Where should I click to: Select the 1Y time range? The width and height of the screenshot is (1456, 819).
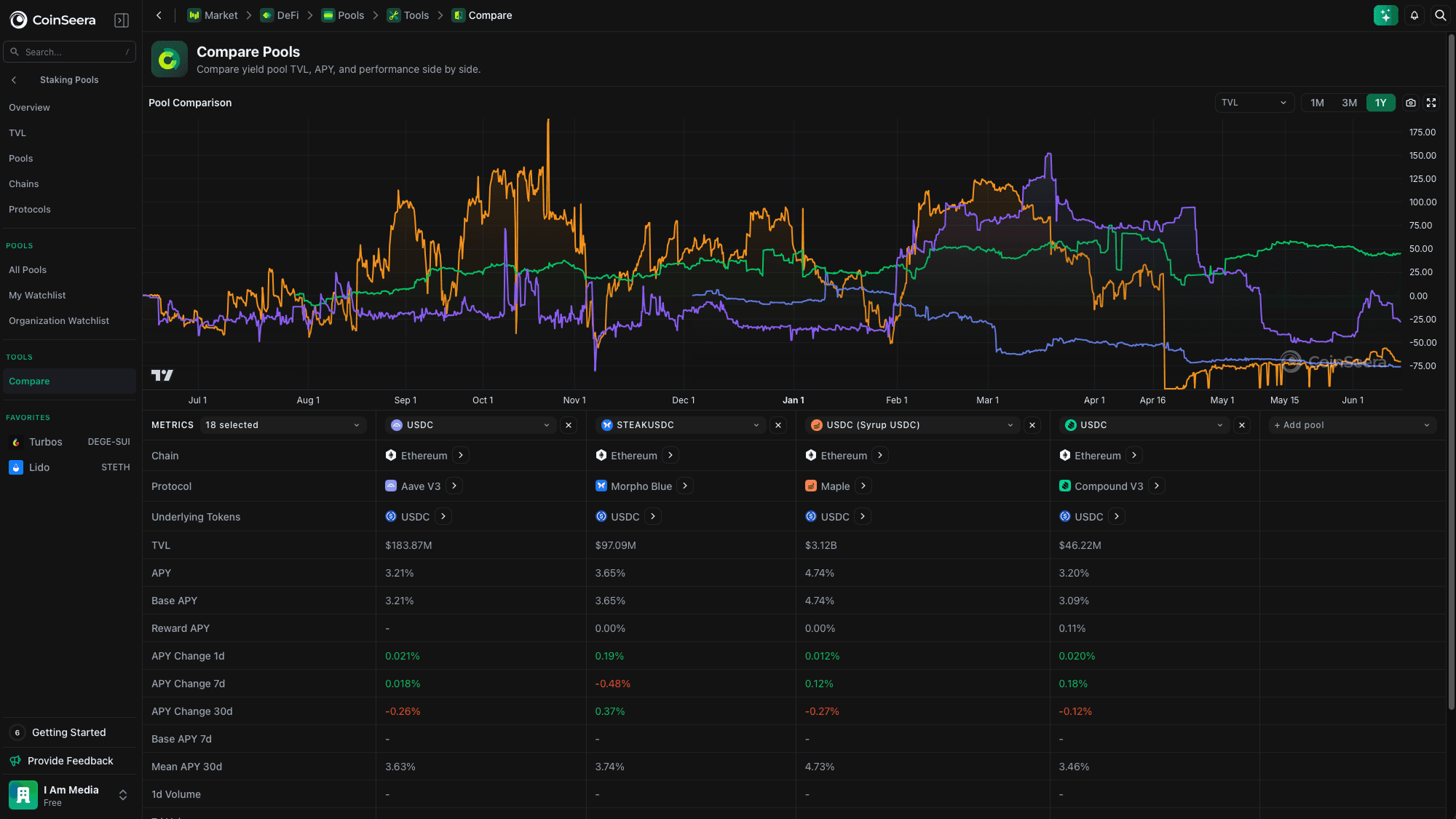point(1381,103)
